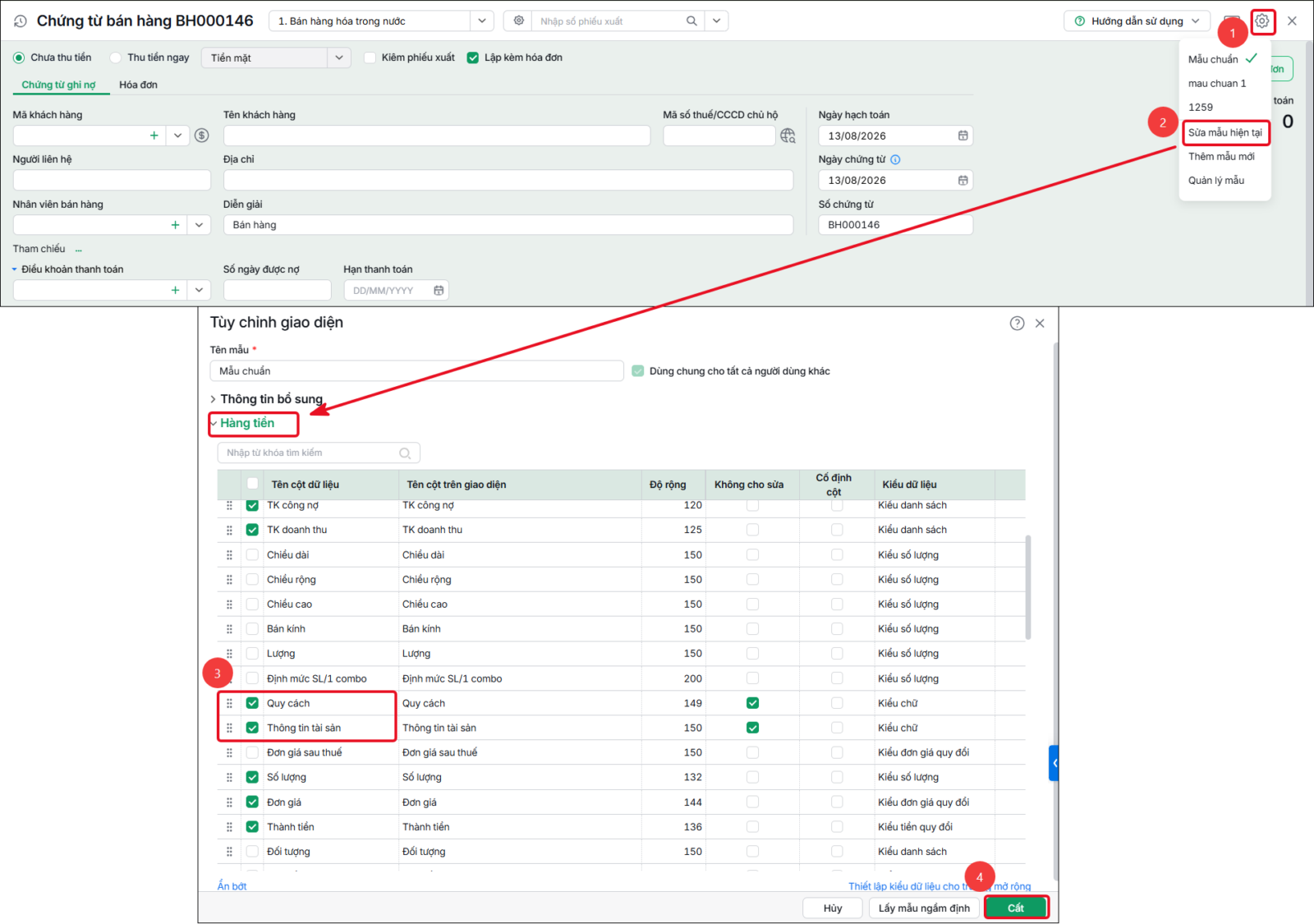Image resolution: width=1314 pixels, height=924 pixels.
Task: Grab drag handle of Thông tin tài sản row
Action: click(x=229, y=728)
